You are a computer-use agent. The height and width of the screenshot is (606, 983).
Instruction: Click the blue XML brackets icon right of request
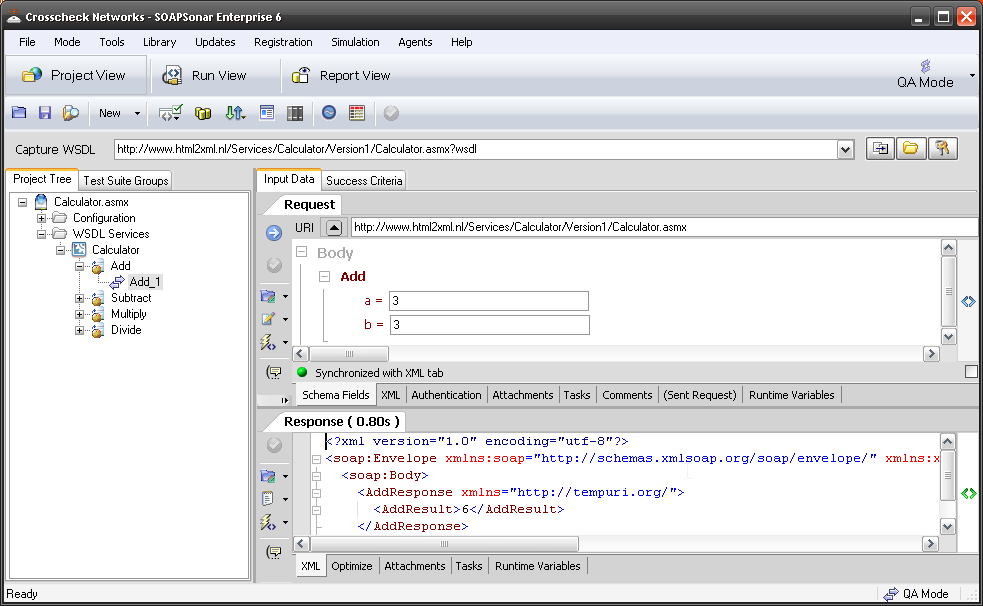[x=969, y=301]
